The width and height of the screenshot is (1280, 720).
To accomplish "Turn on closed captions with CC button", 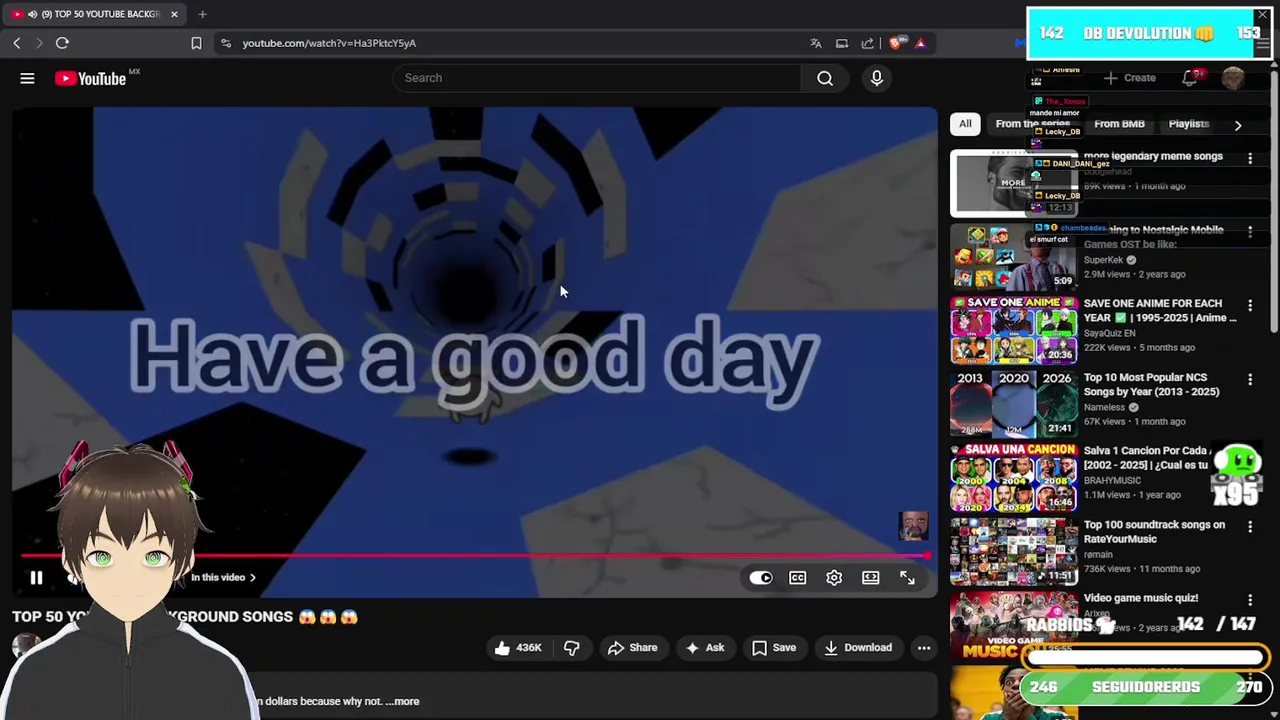I will coord(797,577).
